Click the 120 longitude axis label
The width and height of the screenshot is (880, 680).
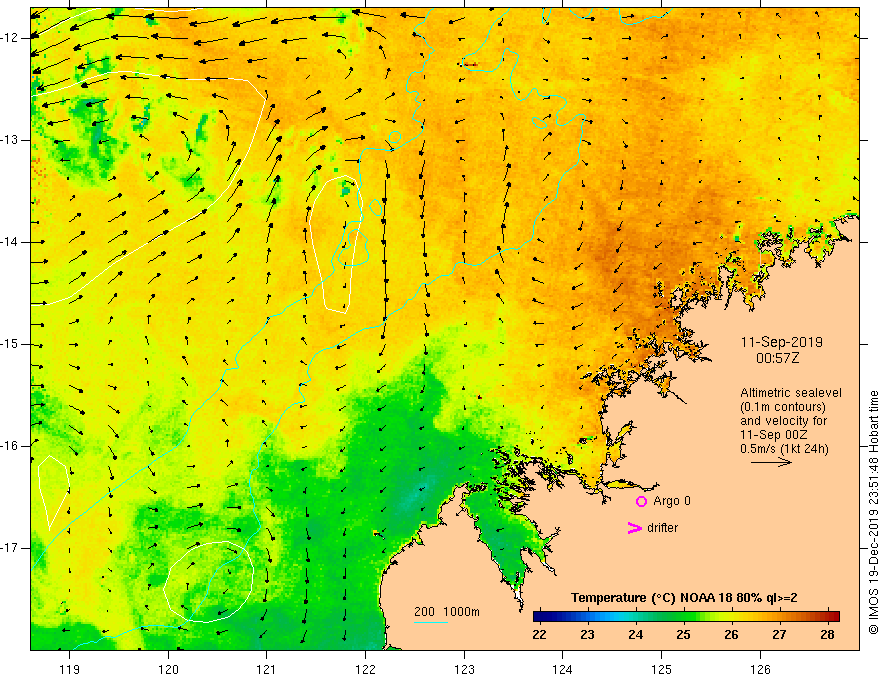click(x=168, y=669)
